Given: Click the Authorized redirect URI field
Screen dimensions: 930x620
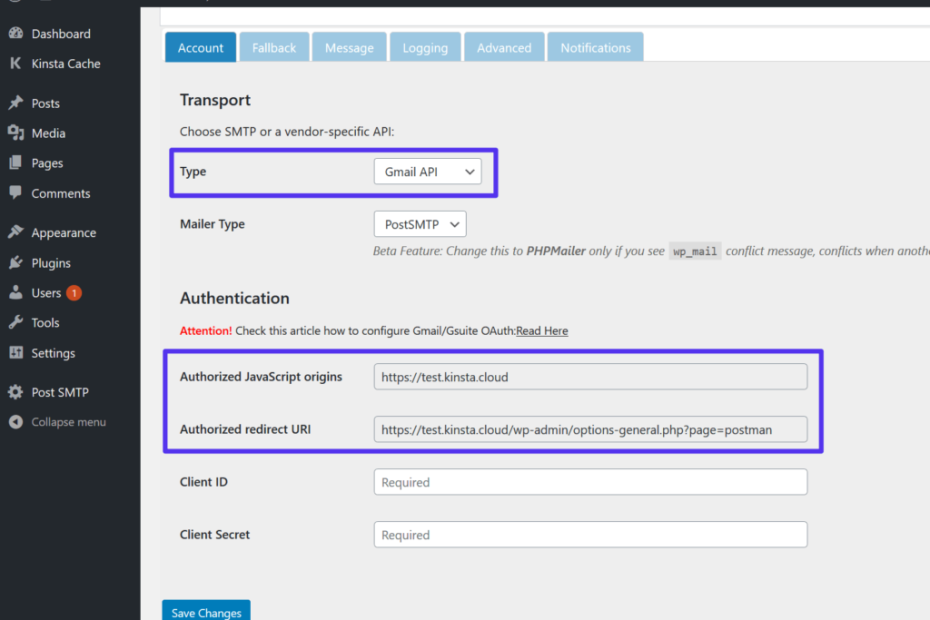Looking at the screenshot, I should click(x=591, y=430).
